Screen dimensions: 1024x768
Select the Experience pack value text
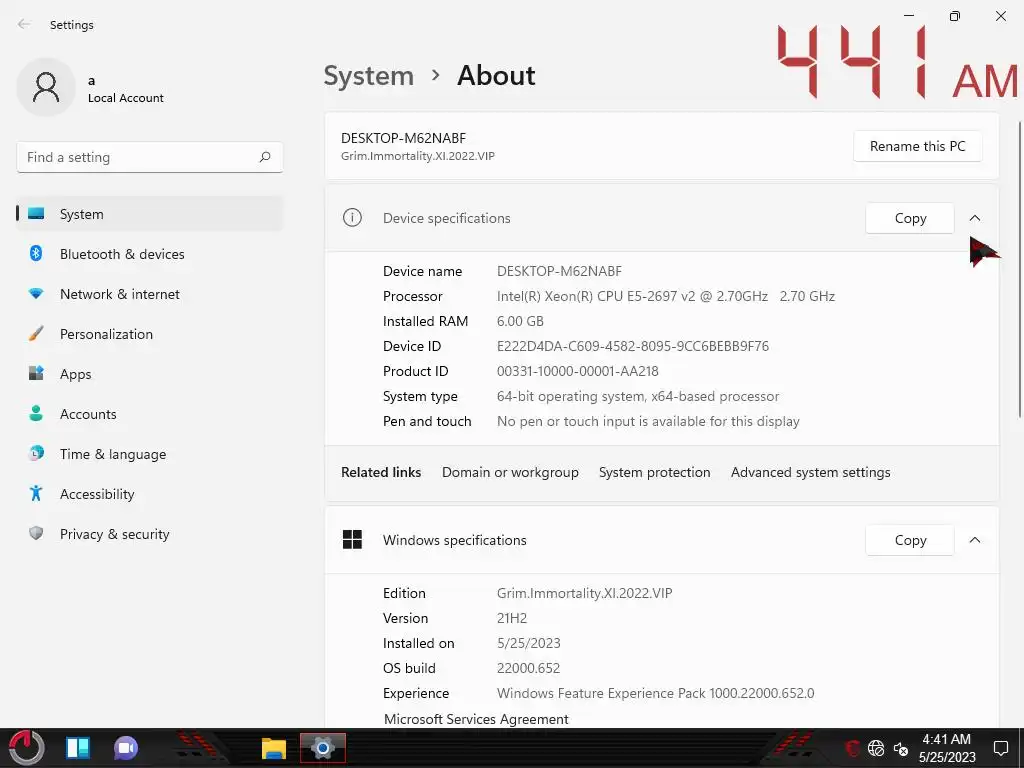click(655, 693)
